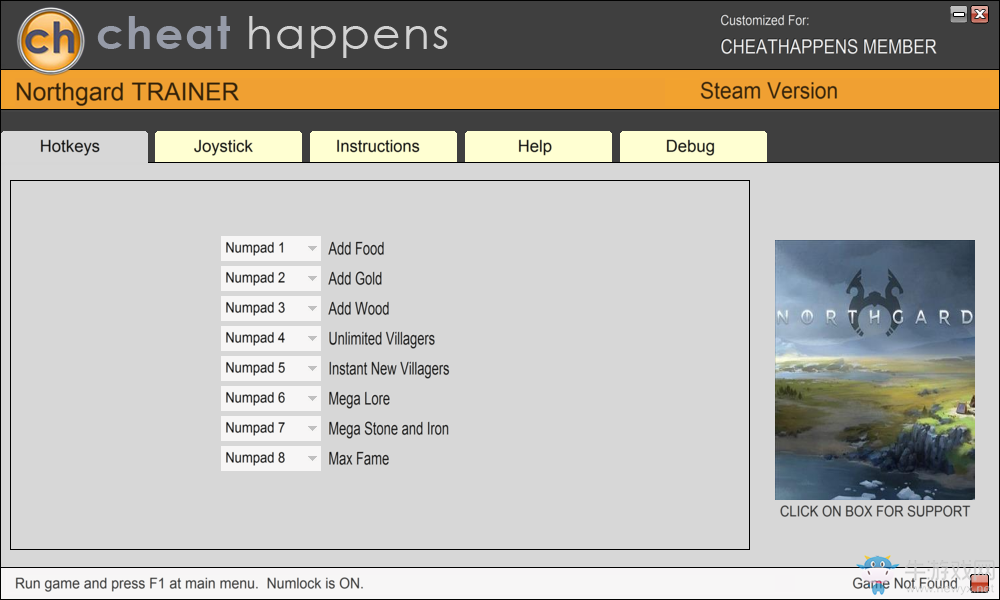Expand the Numpad 1 hotkey dropdown
Image resolution: width=1000 pixels, height=600 pixels.
click(x=270, y=248)
